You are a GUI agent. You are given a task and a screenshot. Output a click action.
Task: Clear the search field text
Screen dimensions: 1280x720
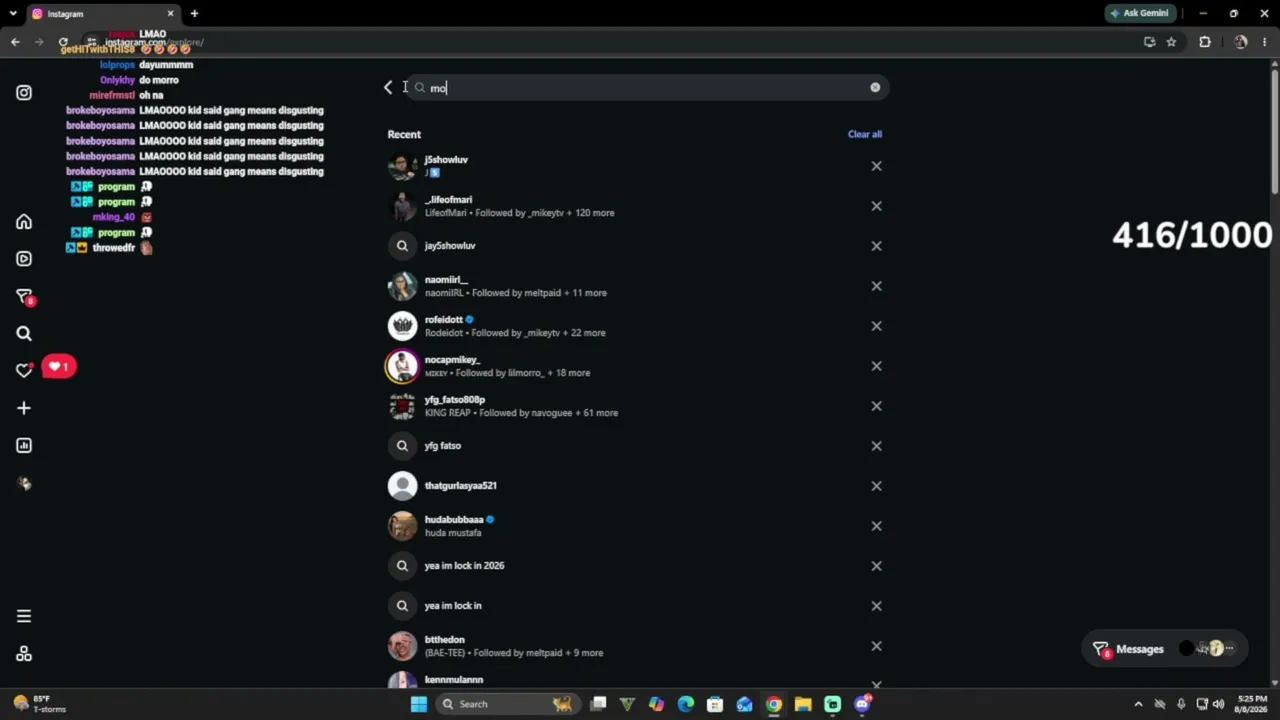[875, 88]
